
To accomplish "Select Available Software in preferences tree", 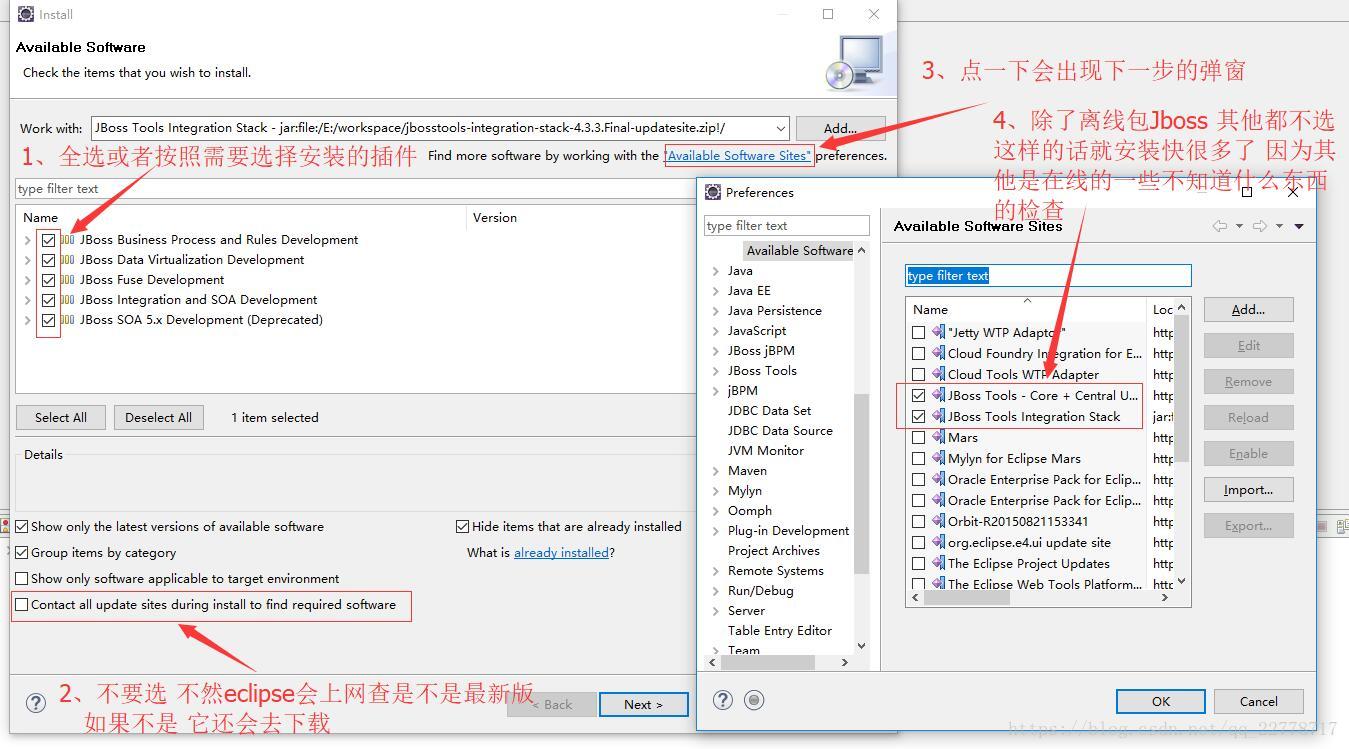I will click(799, 250).
